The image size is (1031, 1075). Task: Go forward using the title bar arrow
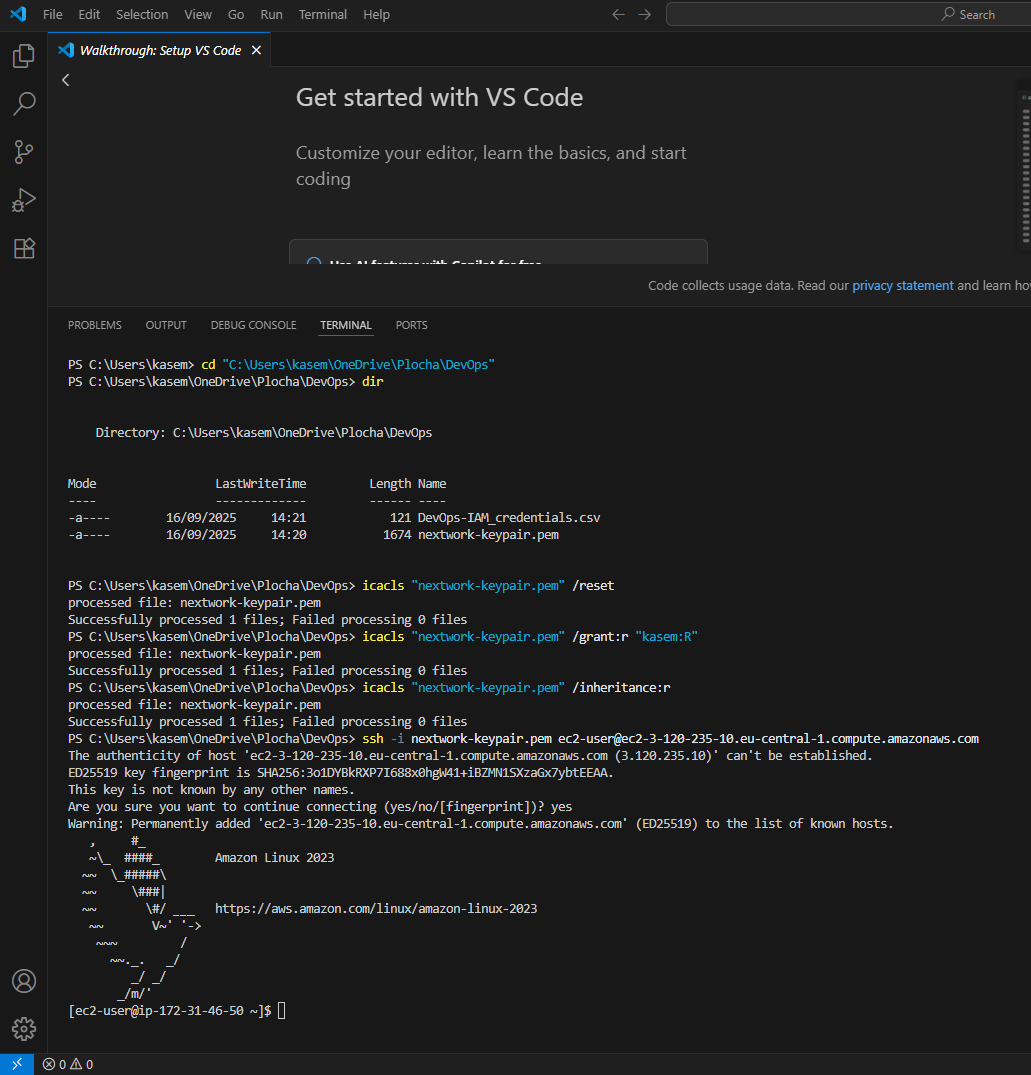tap(644, 14)
